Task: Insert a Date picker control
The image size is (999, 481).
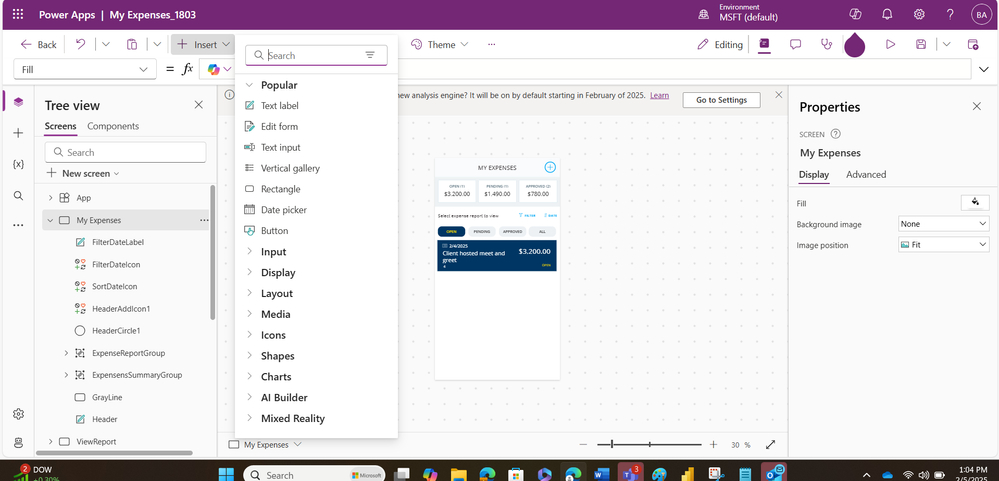Action: click(284, 210)
